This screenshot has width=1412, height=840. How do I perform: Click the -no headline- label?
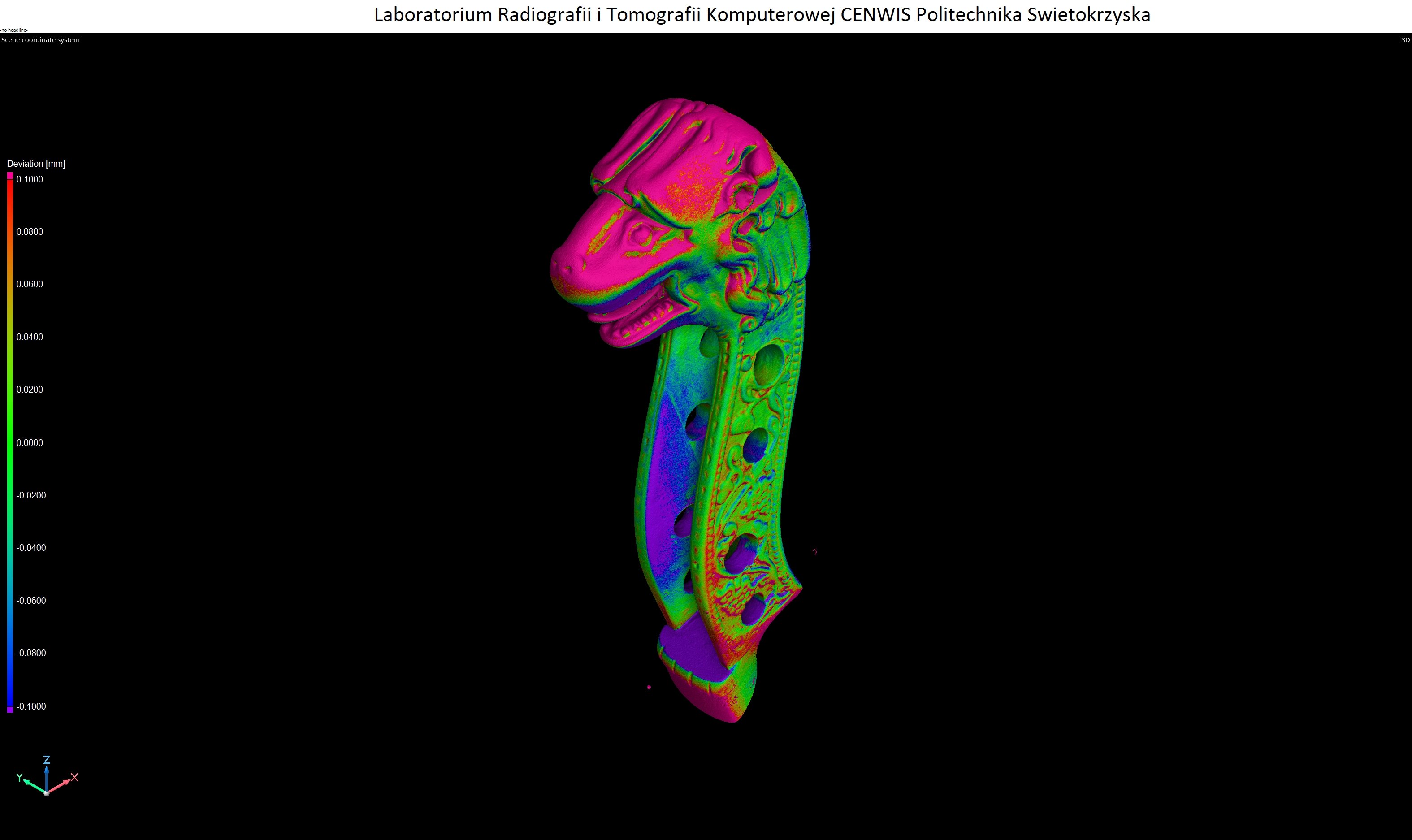(x=14, y=30)
